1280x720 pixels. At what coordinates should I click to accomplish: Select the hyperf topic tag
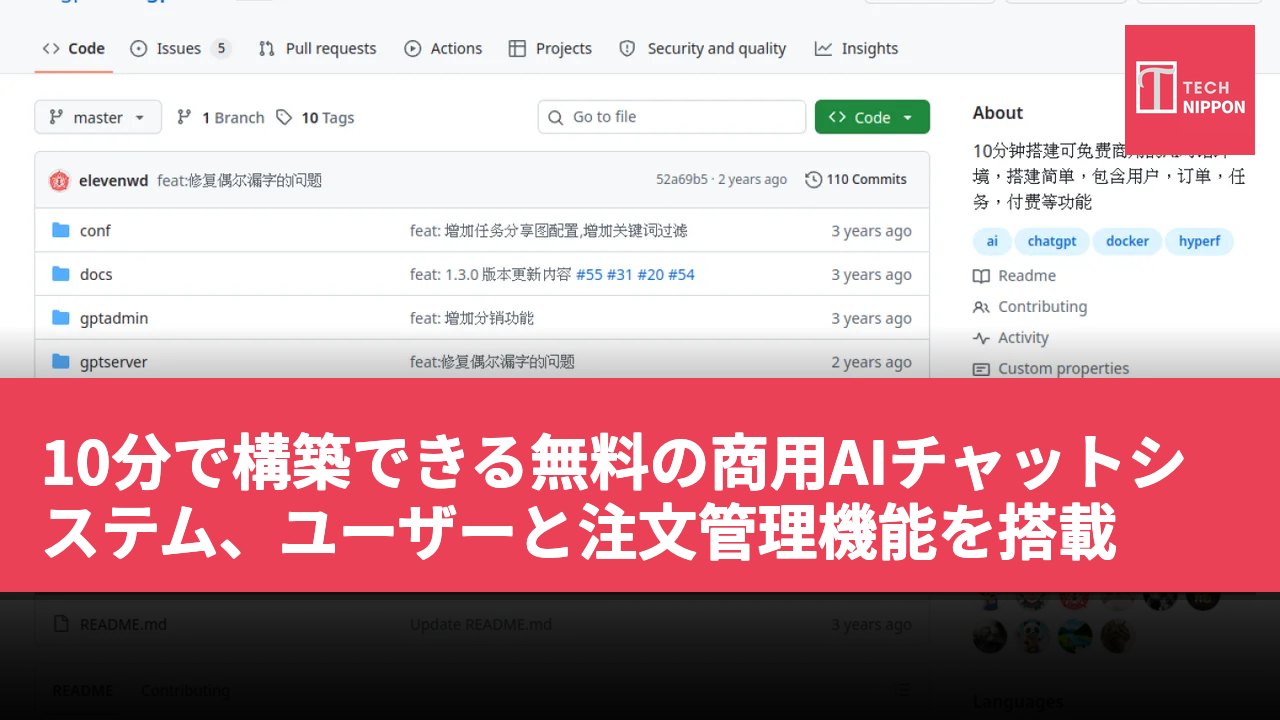pos(1199,241)
